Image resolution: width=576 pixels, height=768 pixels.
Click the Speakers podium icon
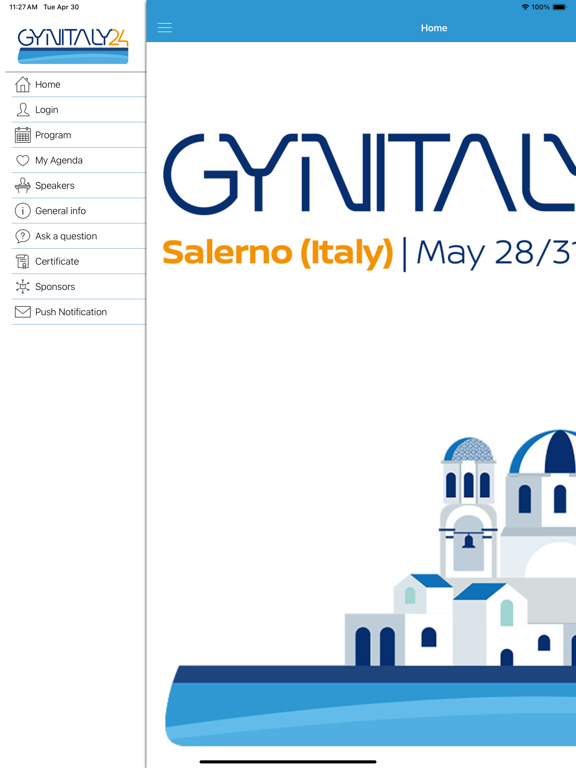pyautogui.click(x=23, y=185)
